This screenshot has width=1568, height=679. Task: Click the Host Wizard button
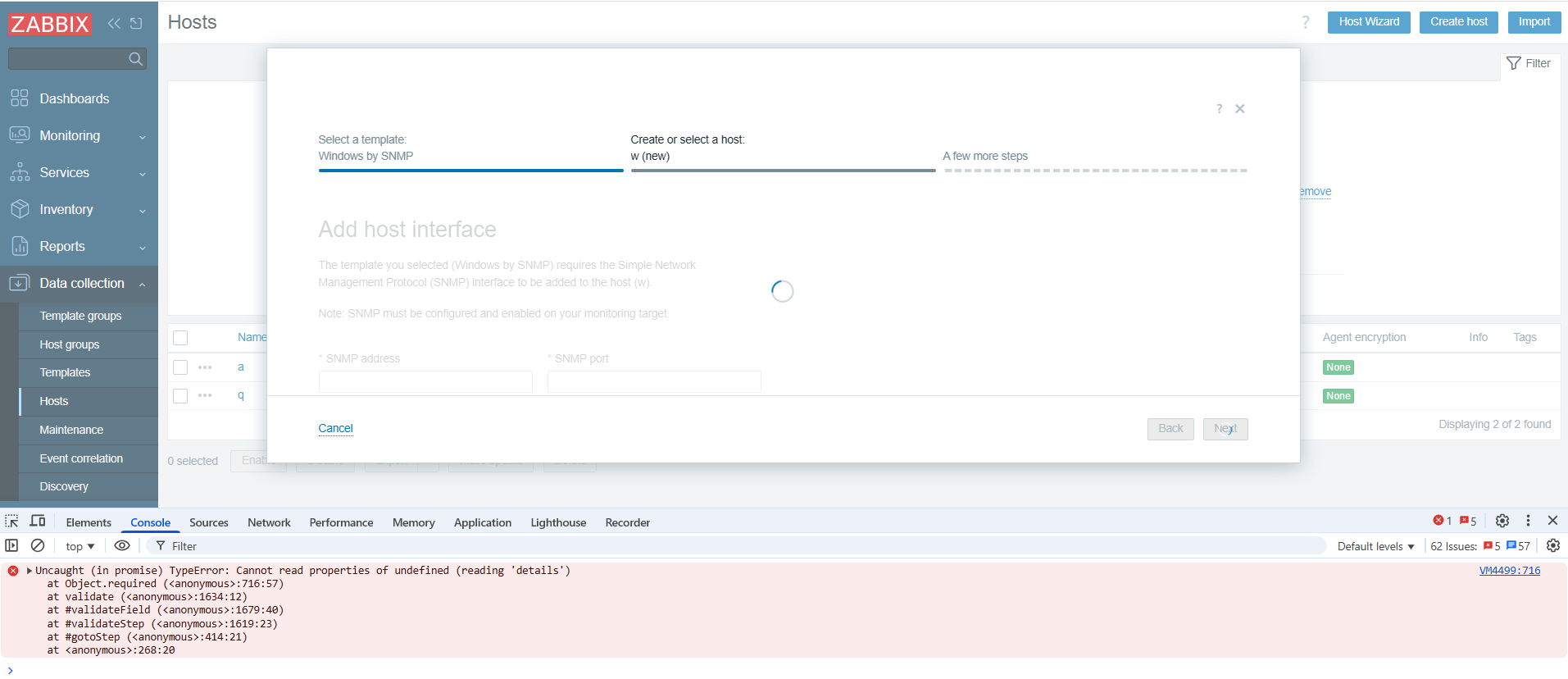(1369, 22)
